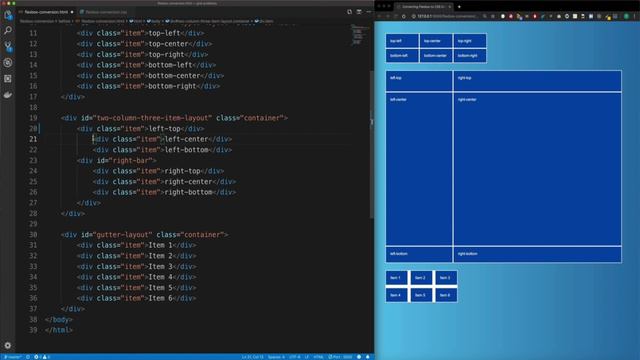The image size is (640, 360).
Task: Click the git branch indicator in status bar
Action: (12, 357)
